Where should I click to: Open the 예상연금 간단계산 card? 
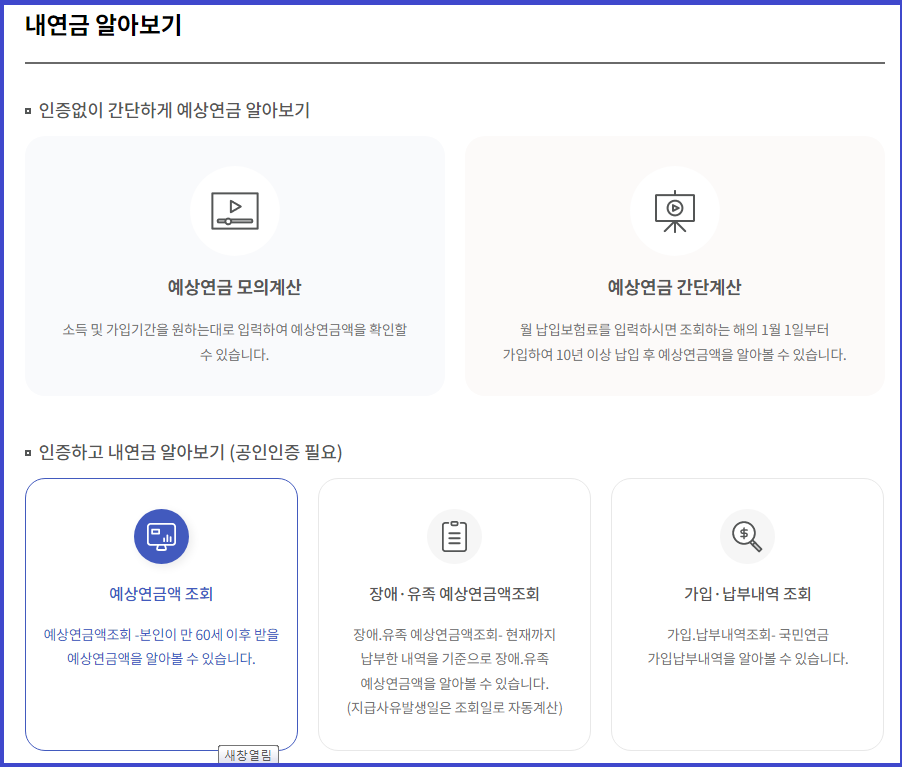(x=675, y=265)
